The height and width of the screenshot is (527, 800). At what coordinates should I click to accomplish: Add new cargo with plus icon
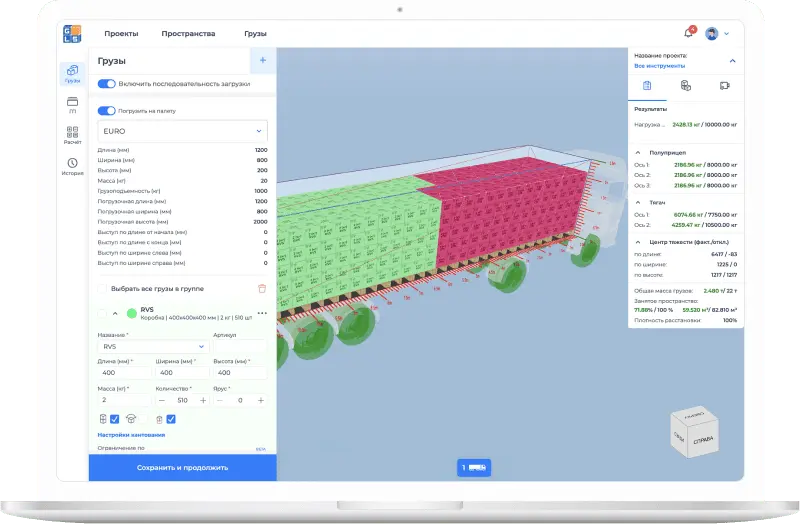coord(263,61)
